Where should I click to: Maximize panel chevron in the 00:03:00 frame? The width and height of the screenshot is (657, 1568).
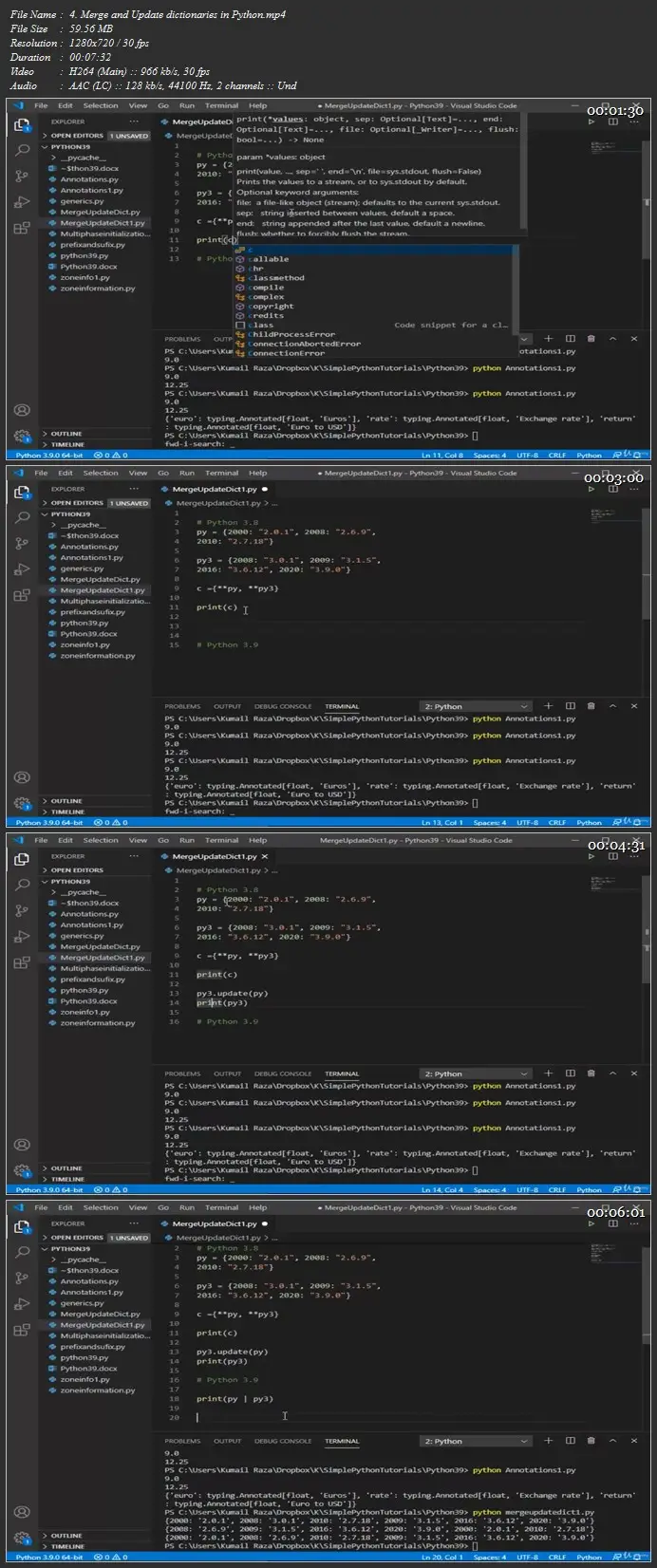point(613,706)
